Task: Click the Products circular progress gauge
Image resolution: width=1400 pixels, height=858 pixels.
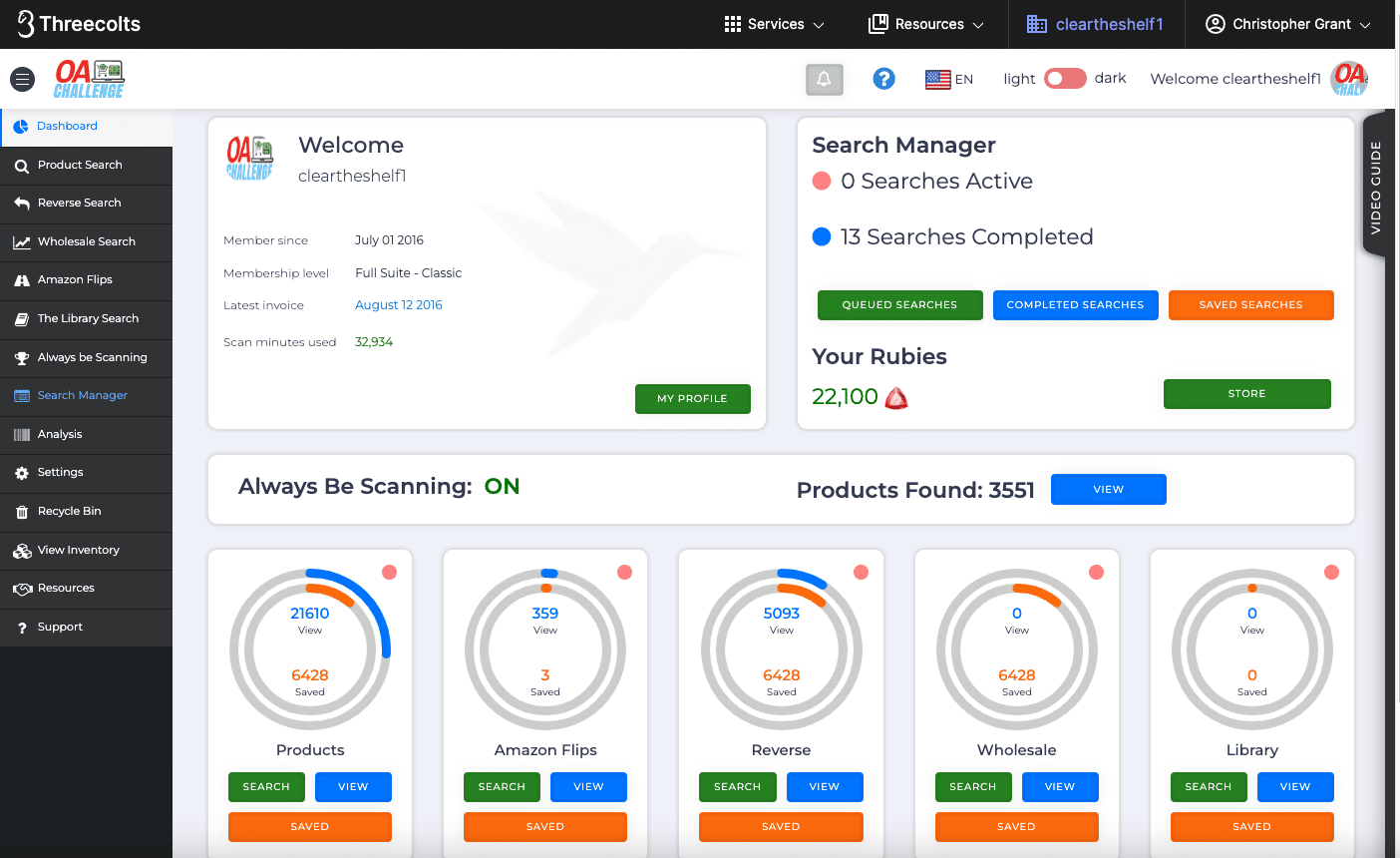Action: tap(310, 648)
